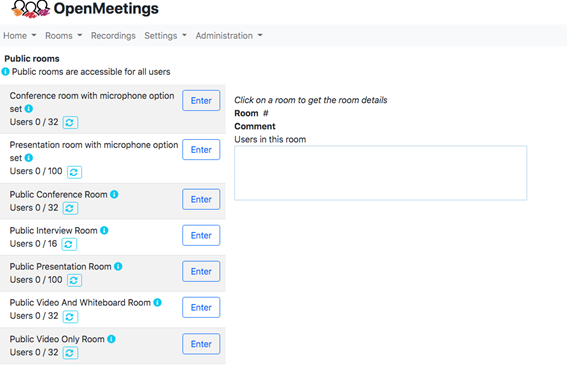The height and width of the screenshot is (375, 567).
Task: Click Enter for Public Video Only Room
Action: coord(201,344)
